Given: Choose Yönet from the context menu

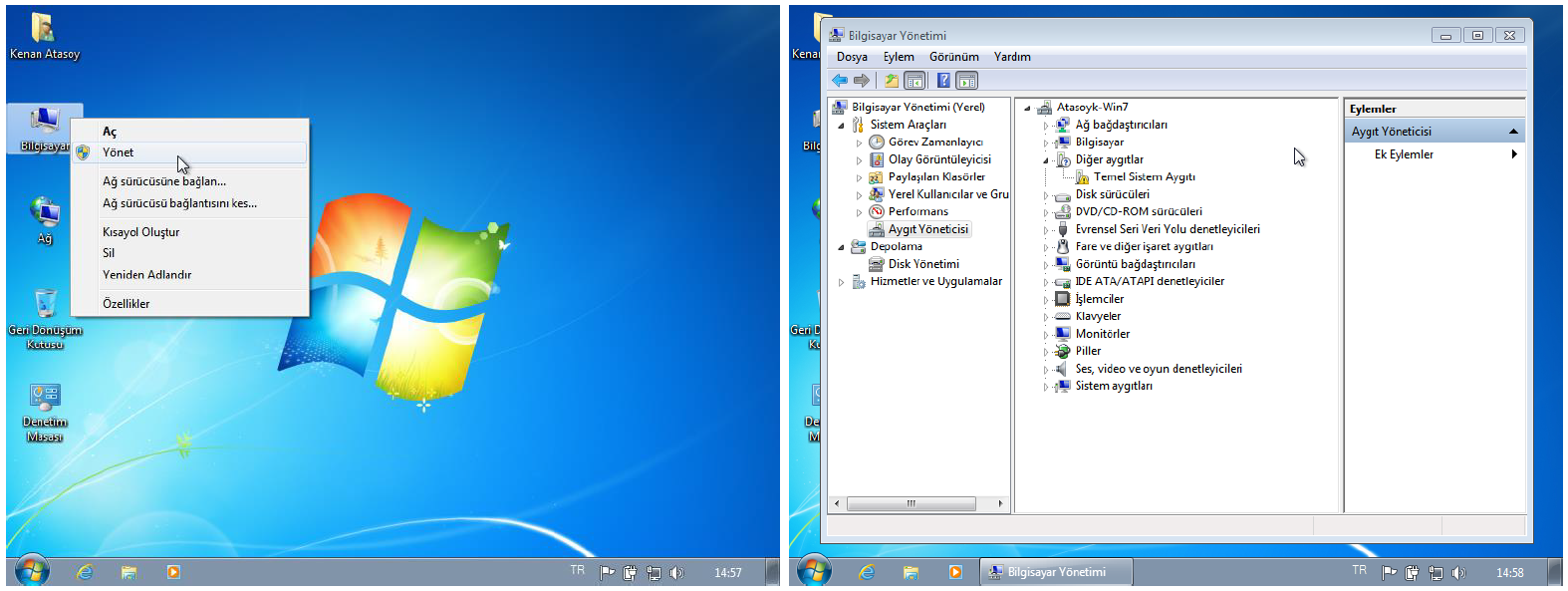Looking at the screenshot, I should pos(189,152).
